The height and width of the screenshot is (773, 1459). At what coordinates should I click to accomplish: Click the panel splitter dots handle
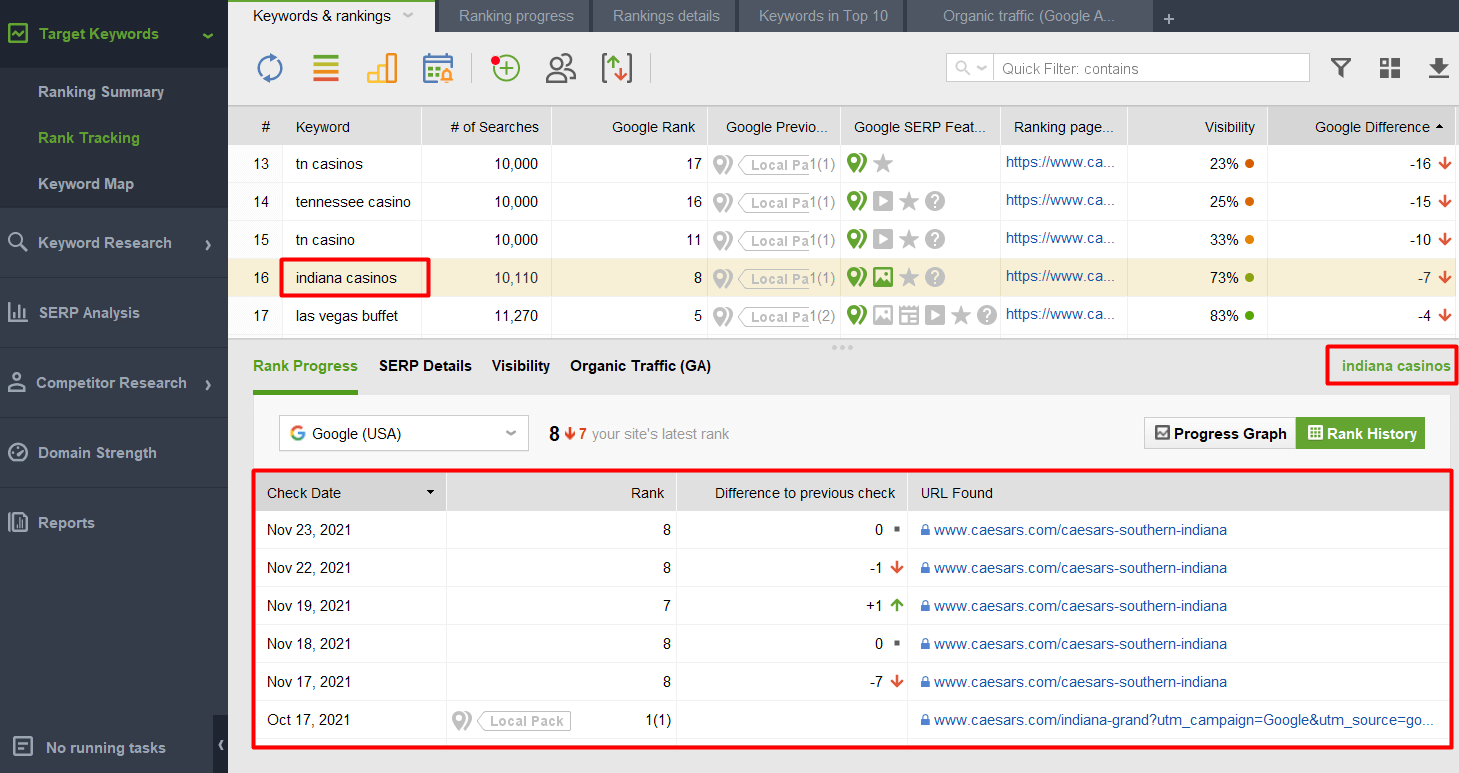click(x=842, y=347)
